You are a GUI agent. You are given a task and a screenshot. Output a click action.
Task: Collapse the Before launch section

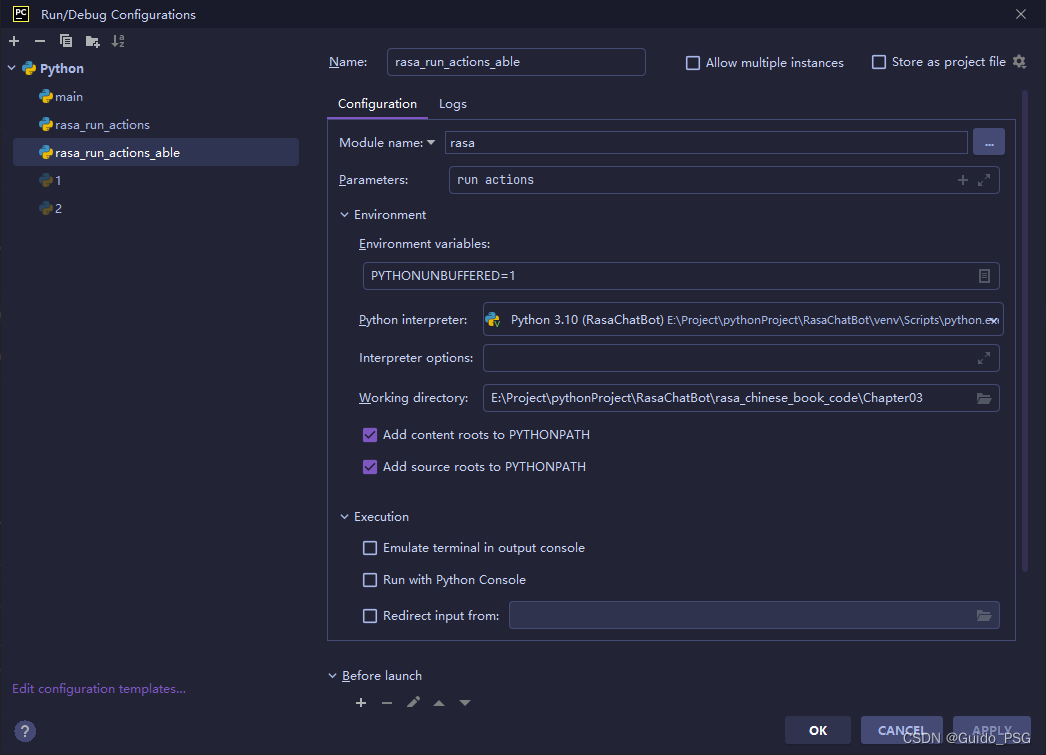click(332, 676)
